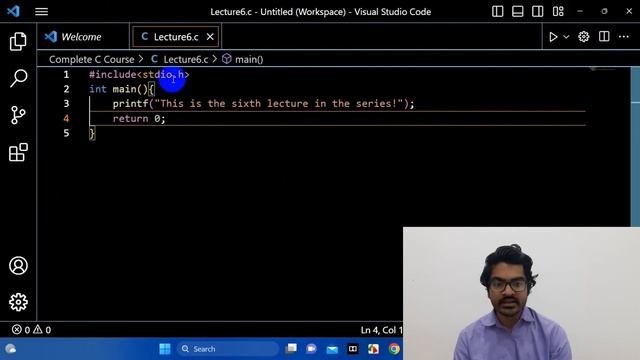Open Source Control view
This screenshot has height=360, width=640.
coord(18,115)
